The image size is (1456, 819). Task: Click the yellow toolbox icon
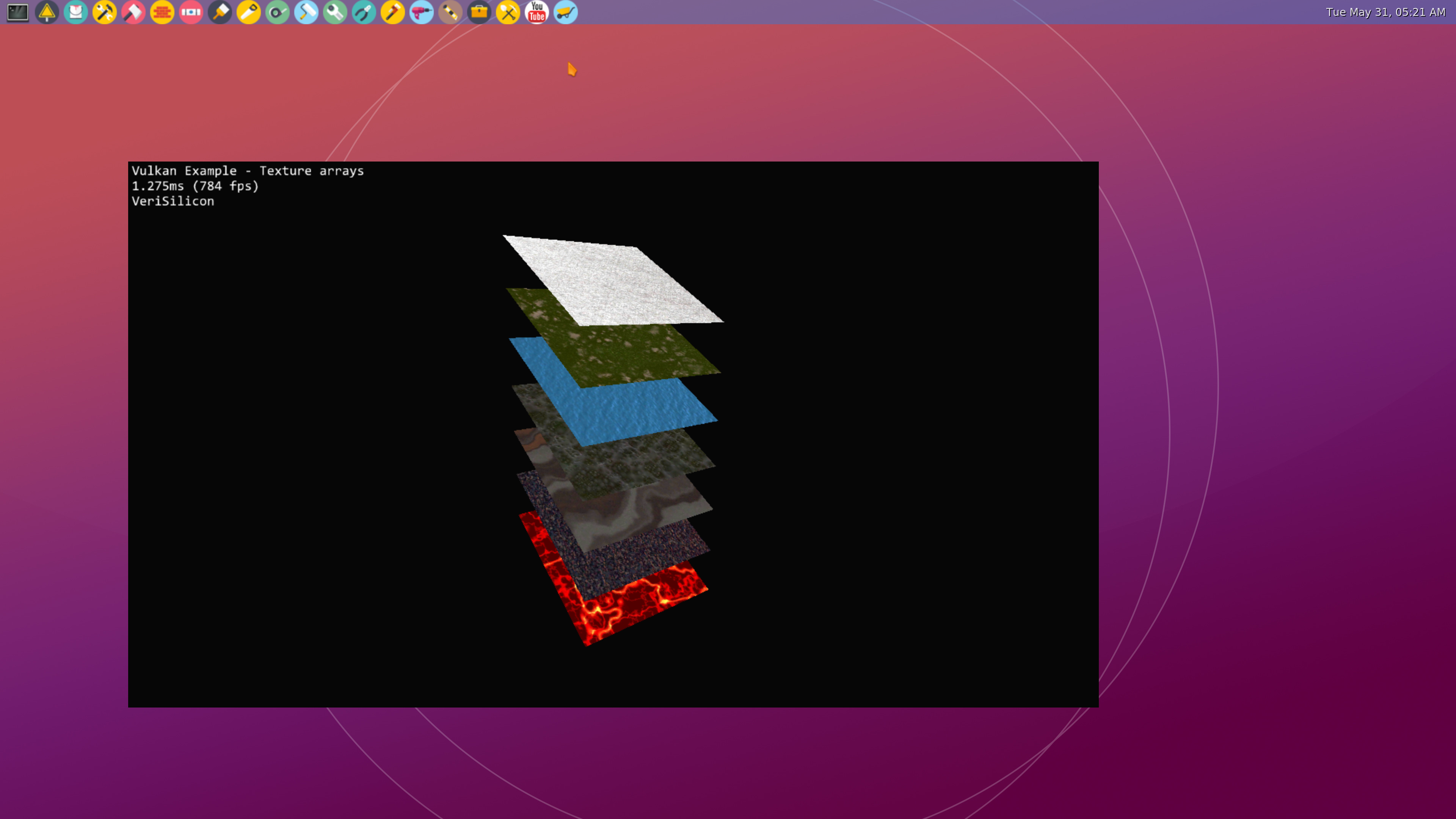(x=479, y=12)
